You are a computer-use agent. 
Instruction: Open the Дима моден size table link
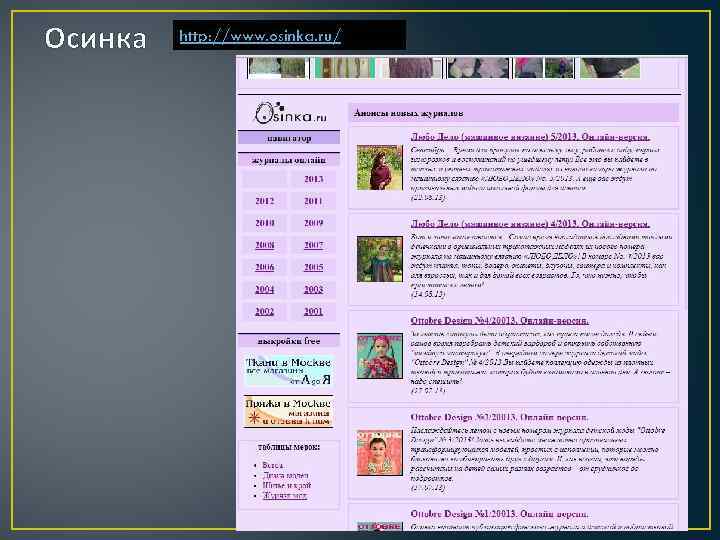point(285,476)
